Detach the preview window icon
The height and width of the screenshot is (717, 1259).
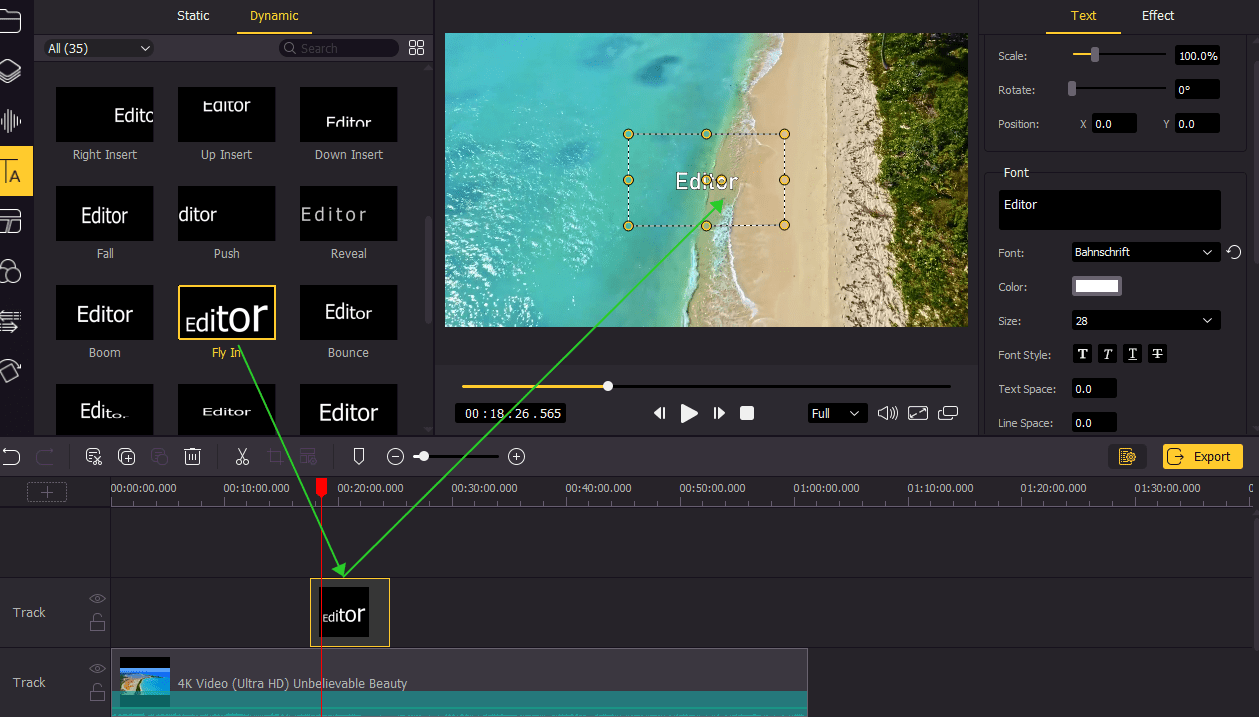click(x=948, y=413)
